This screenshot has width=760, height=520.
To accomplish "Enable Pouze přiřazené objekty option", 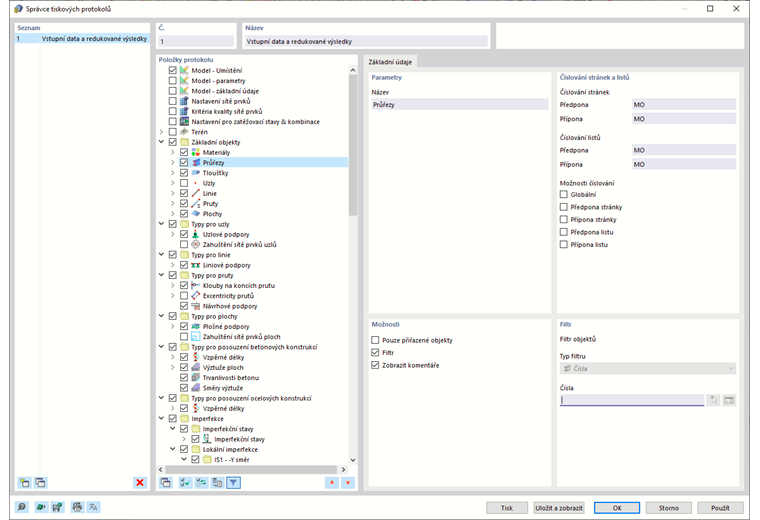I will pos(375,340).
